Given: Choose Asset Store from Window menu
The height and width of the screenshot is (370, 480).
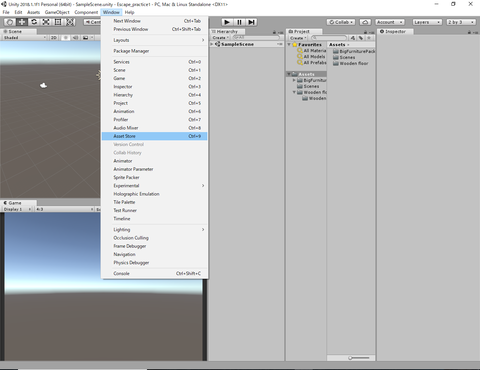Looking at the screenshot, I should pos(154,136).
